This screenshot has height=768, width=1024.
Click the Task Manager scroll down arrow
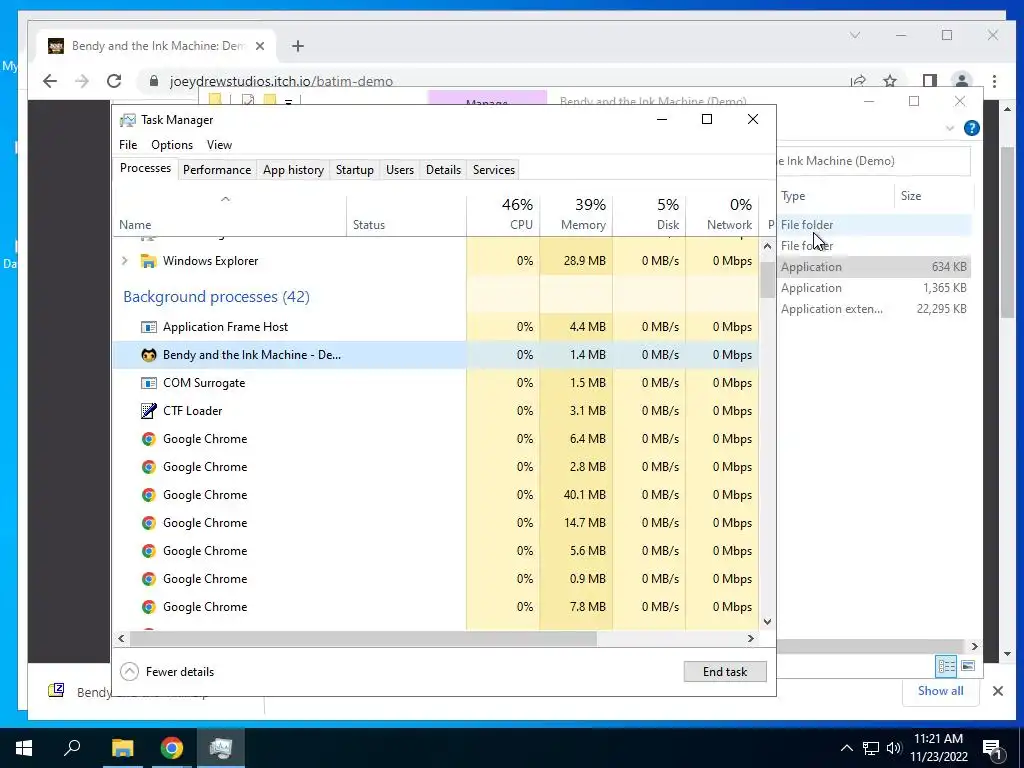pos(767,622)
